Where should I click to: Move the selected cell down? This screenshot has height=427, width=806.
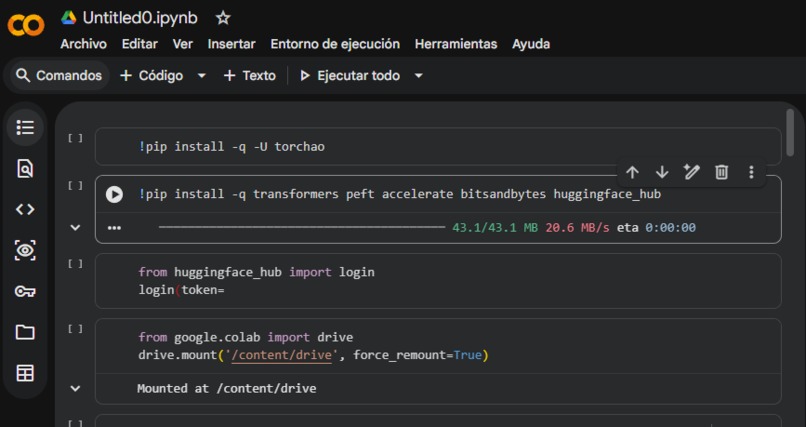[x=662, y=172]
